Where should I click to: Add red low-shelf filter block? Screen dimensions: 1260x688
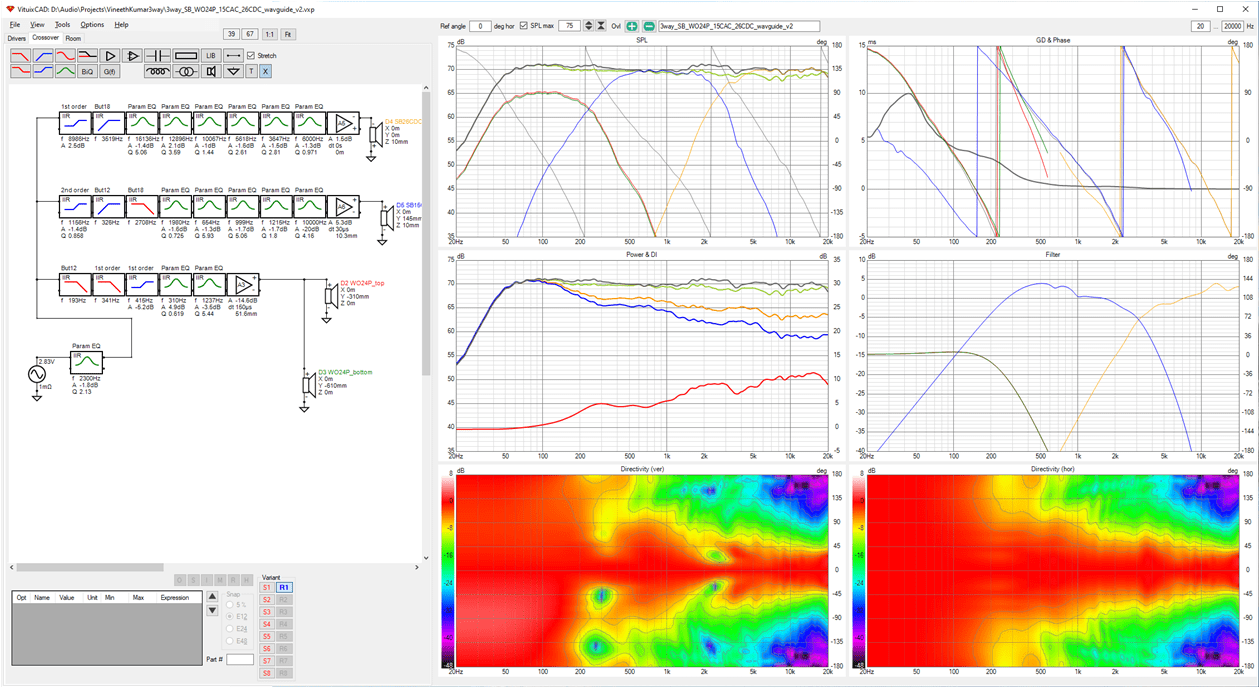[x=20, y=72]
